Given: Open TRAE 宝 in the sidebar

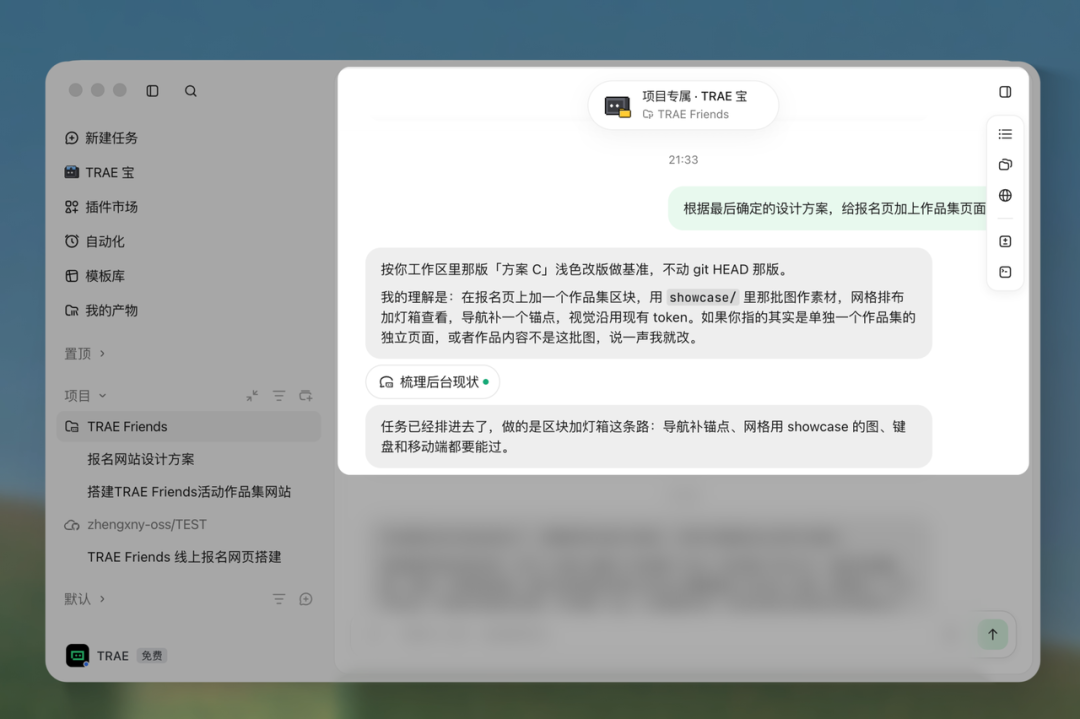Looking at the screenshot, I should pos(99,172).
